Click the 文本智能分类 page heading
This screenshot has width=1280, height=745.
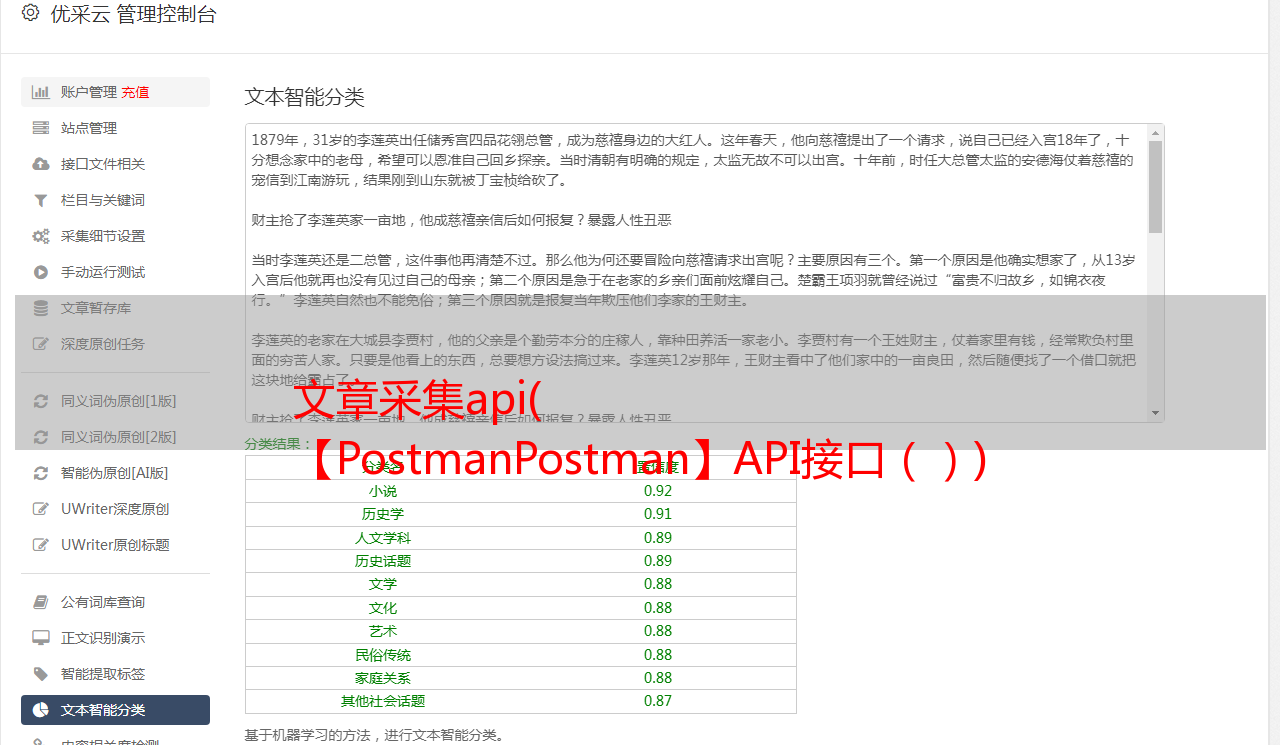point(305,97)
